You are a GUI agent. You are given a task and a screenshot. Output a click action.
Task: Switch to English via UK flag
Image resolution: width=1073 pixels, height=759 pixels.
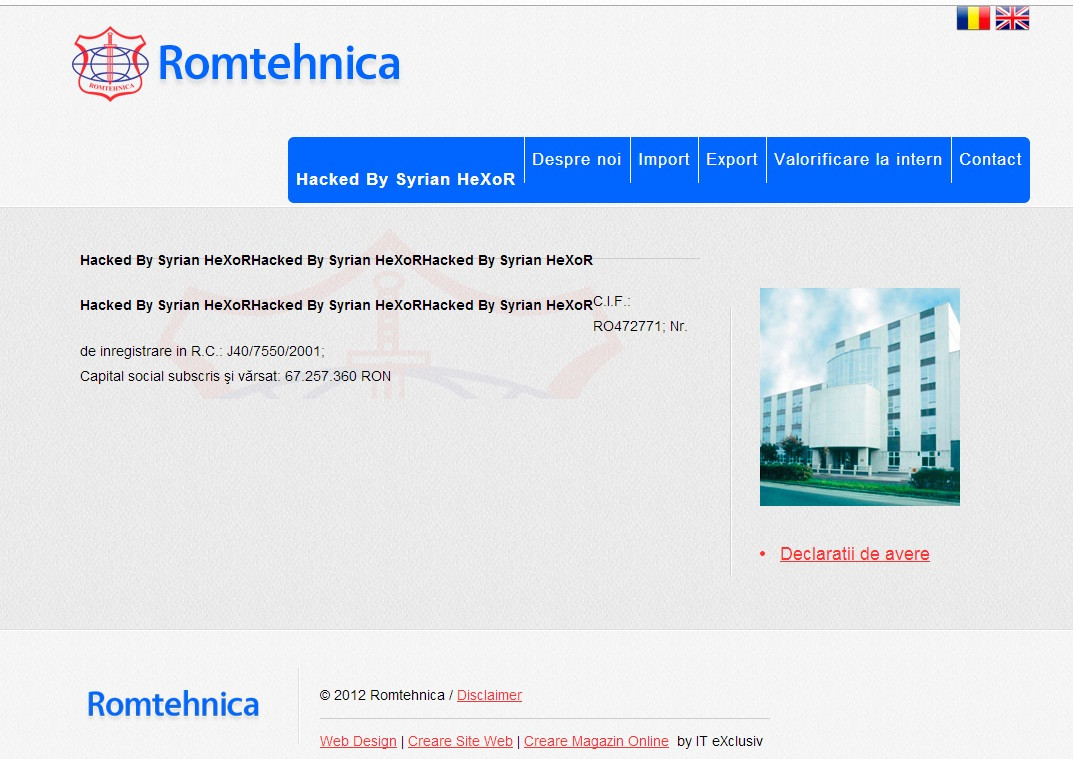coord(1012,18)
